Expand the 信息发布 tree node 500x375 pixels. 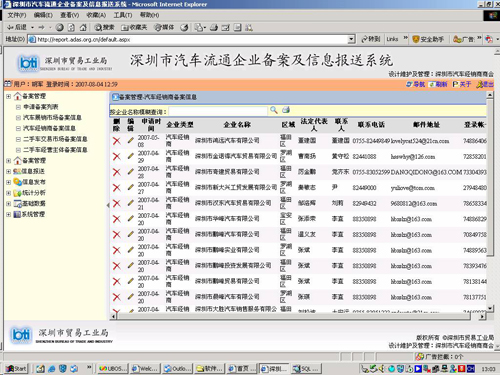point(8,182)
